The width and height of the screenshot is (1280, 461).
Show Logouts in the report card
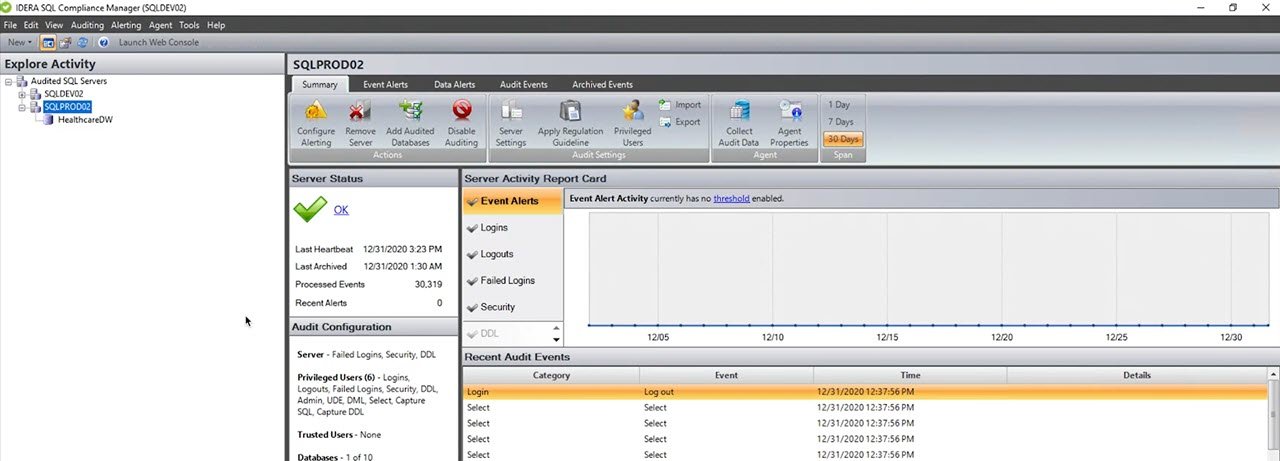coord(512,254)
